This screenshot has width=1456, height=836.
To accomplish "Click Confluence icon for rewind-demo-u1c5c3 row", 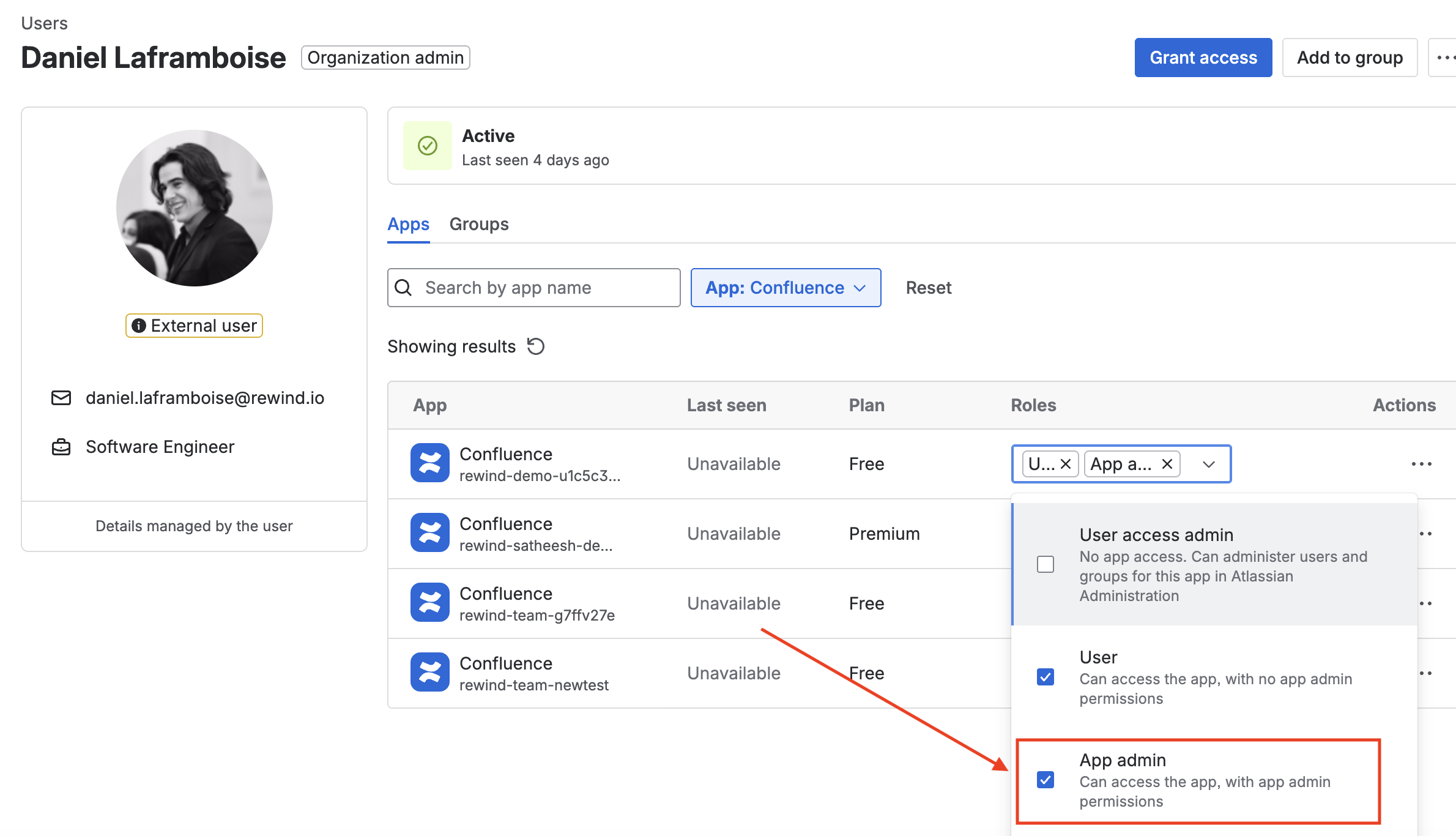I will pyautogui.click(x=430, y=463).
